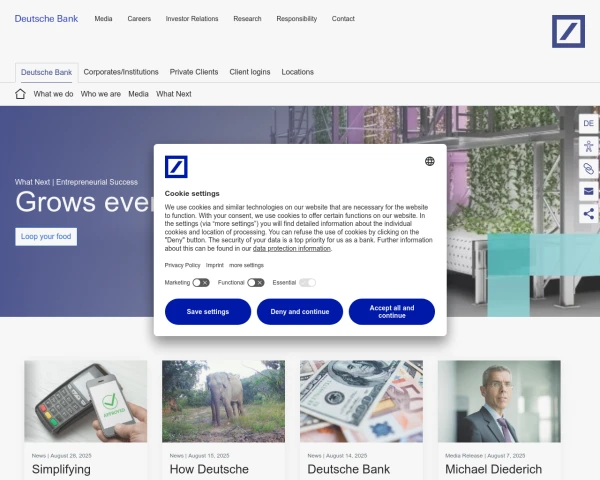
Task: Open more settings link in cookie dialog
Action: click(246, 265)
